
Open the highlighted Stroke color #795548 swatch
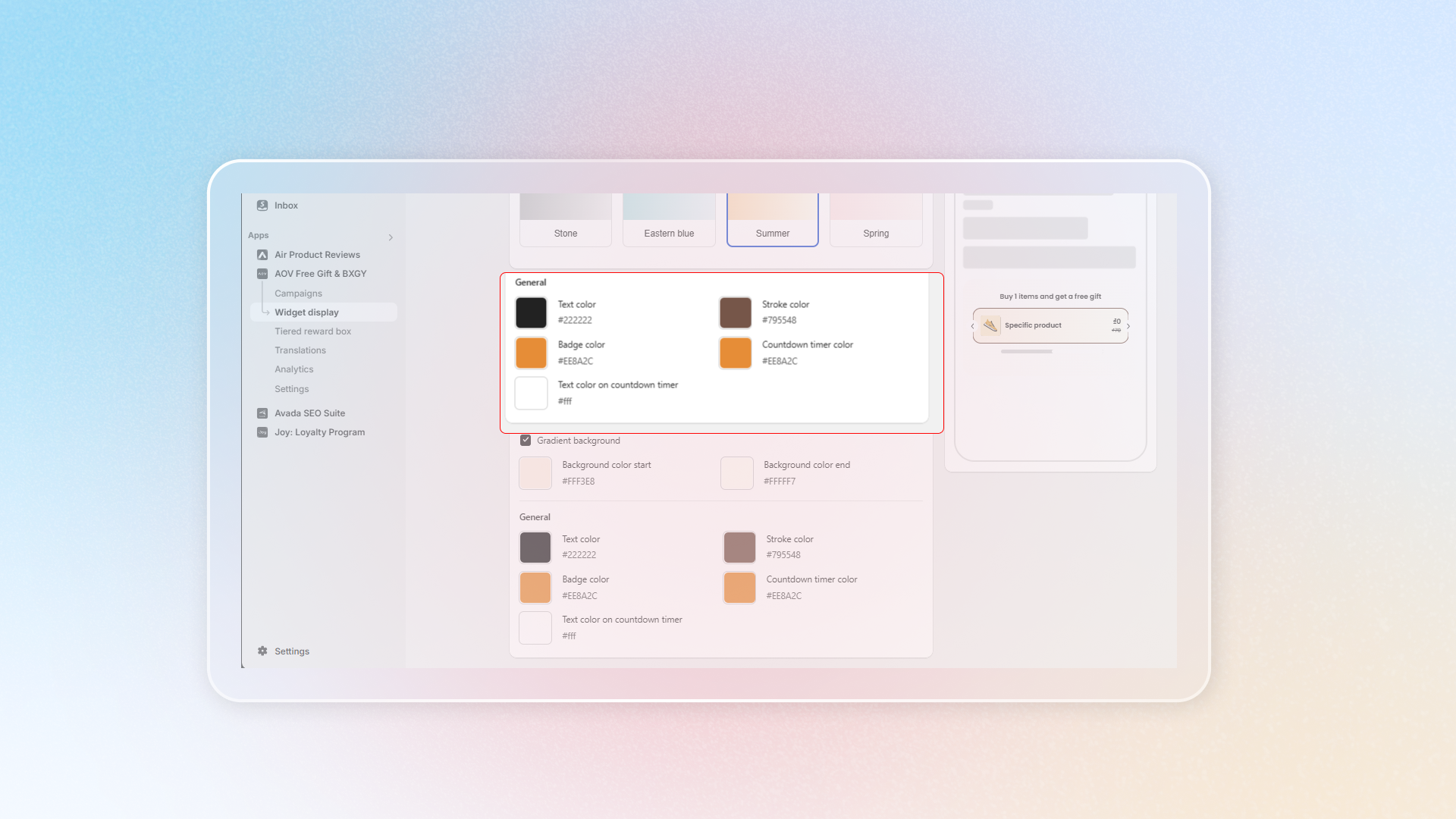tap(735, 312)
